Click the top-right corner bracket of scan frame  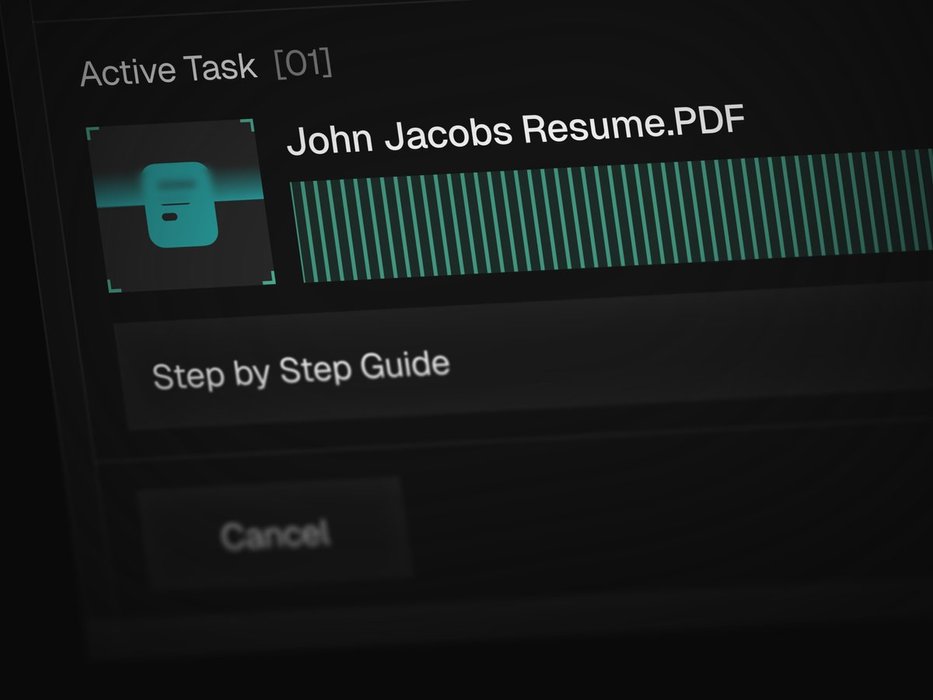(x=248, y=125)
